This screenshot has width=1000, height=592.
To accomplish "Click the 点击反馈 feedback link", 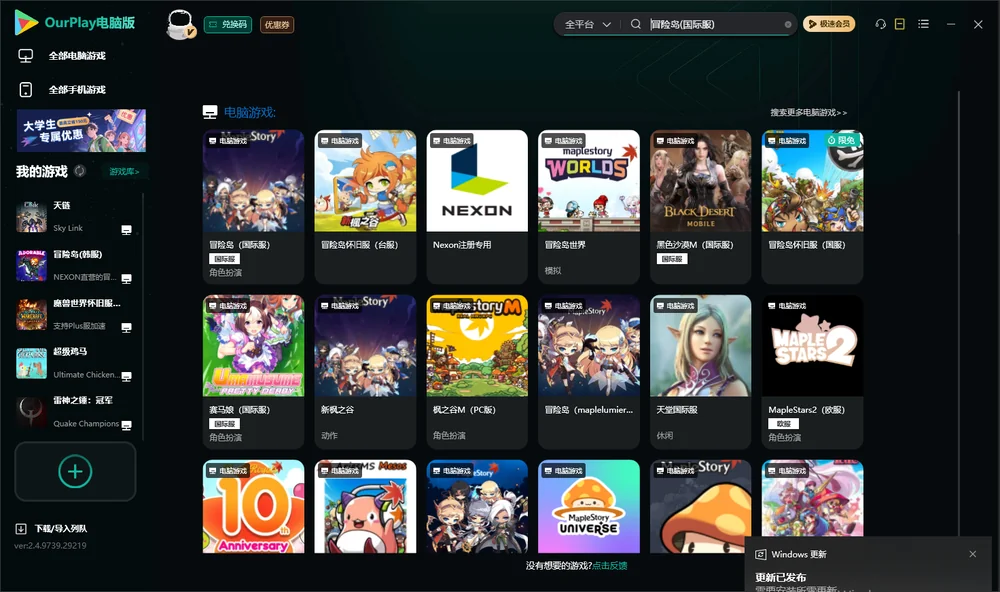I will click(610, 565).
